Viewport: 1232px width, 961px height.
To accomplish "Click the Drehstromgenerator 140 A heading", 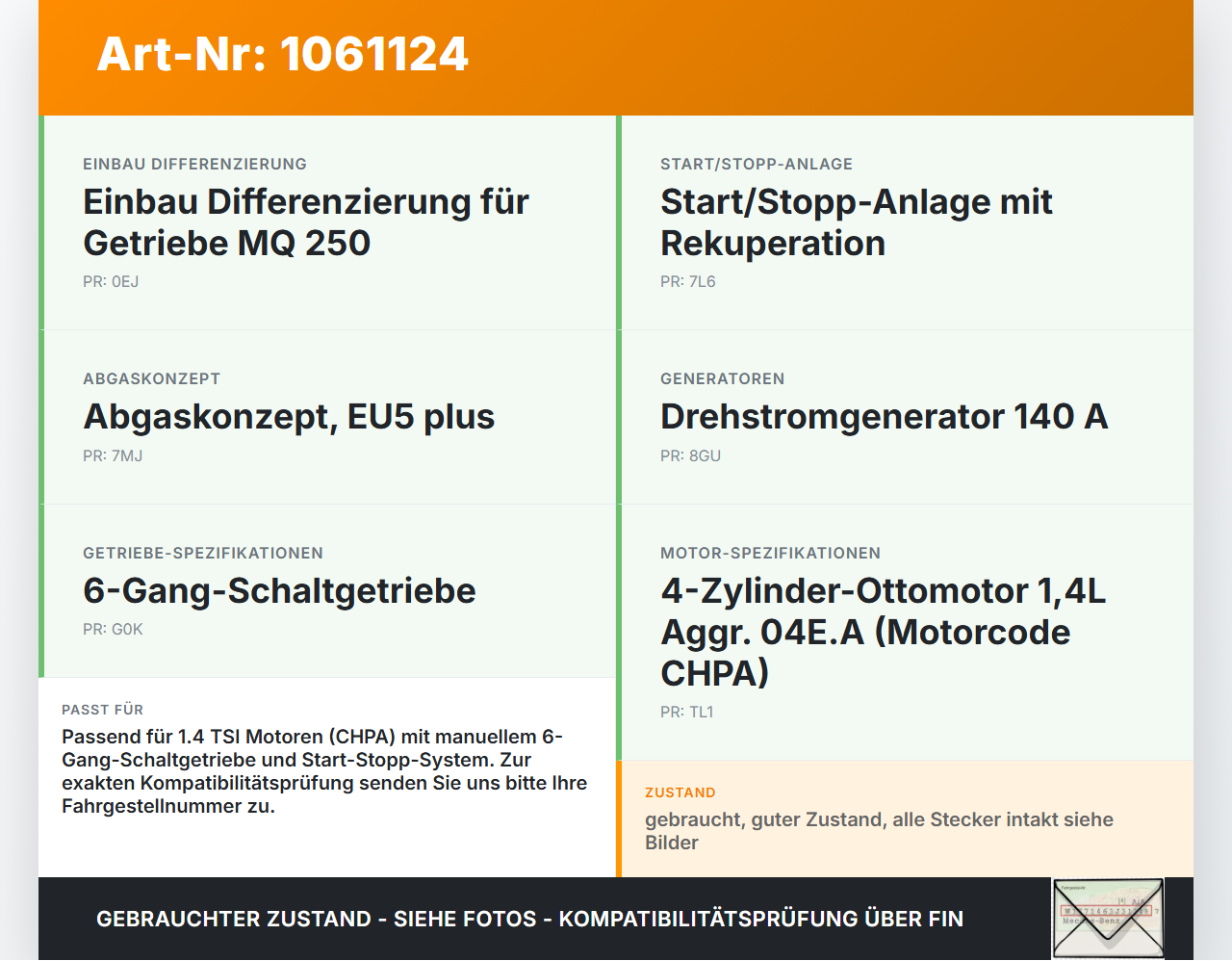I will (884, 417).
